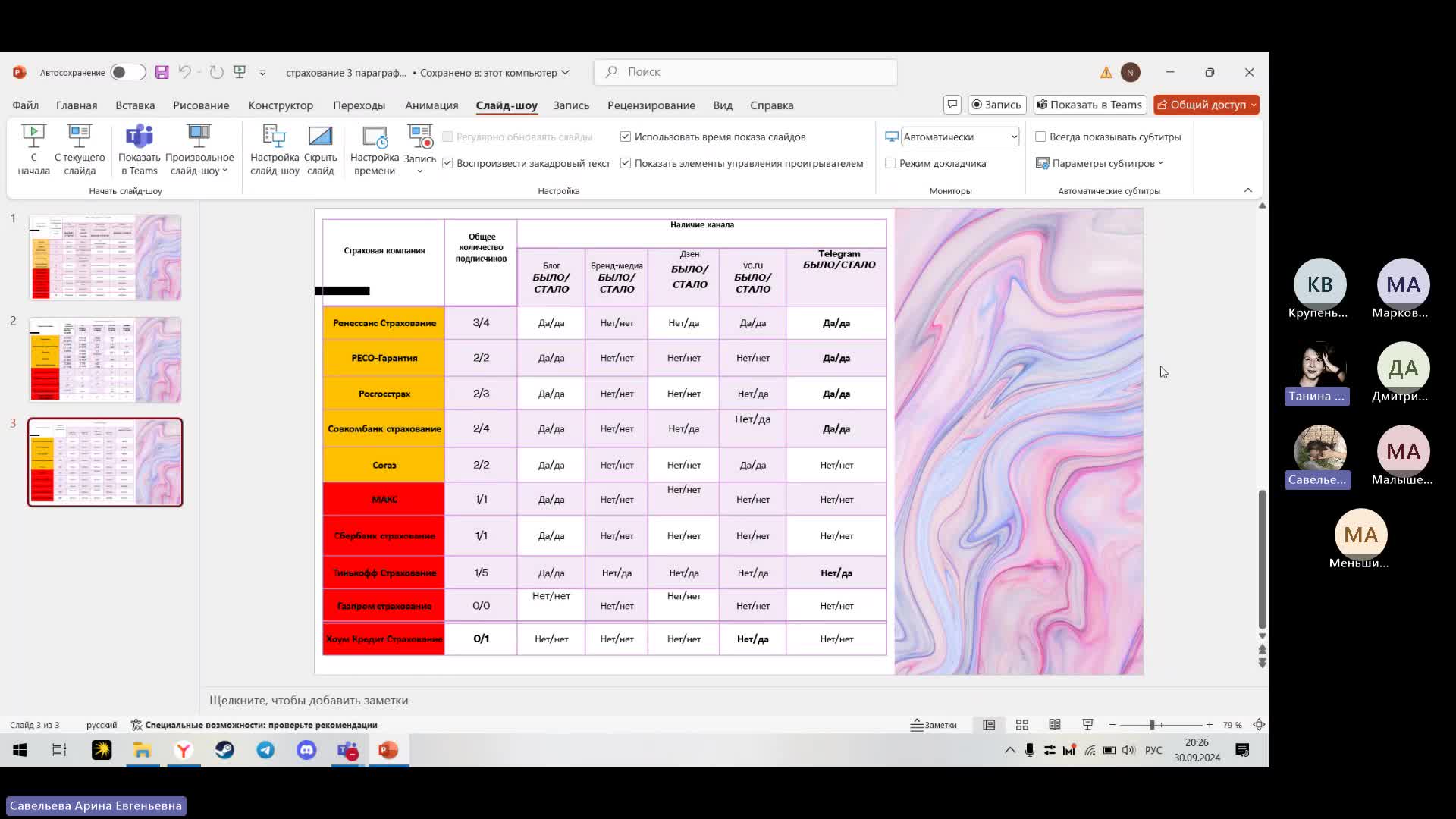Viewport: 1456px width, 819px height.
Task: Click quick-access slideshow from start icon
Action: pos(240,72)
